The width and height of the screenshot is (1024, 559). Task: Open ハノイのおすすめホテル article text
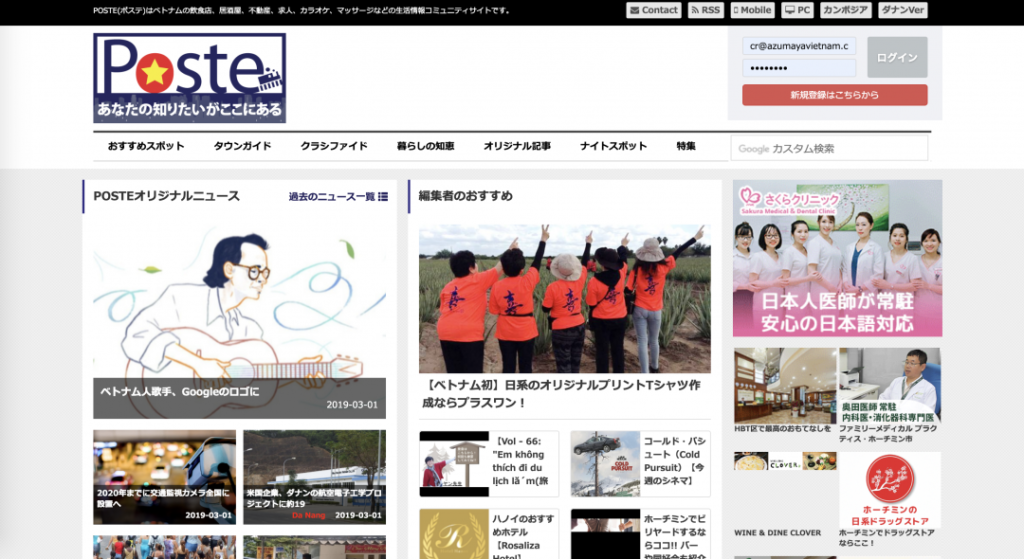click(523, 535)
